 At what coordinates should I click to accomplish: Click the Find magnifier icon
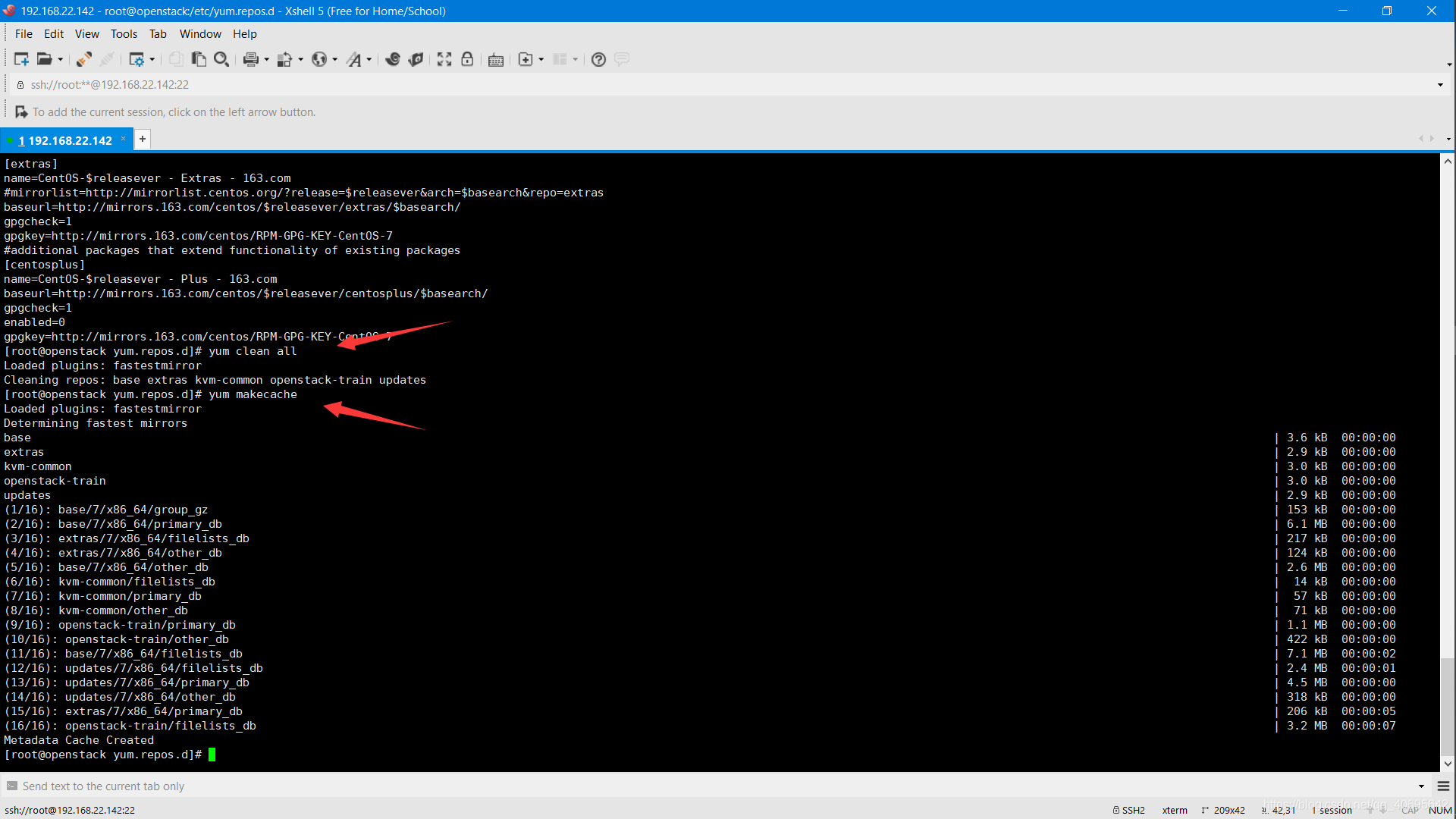221,59
